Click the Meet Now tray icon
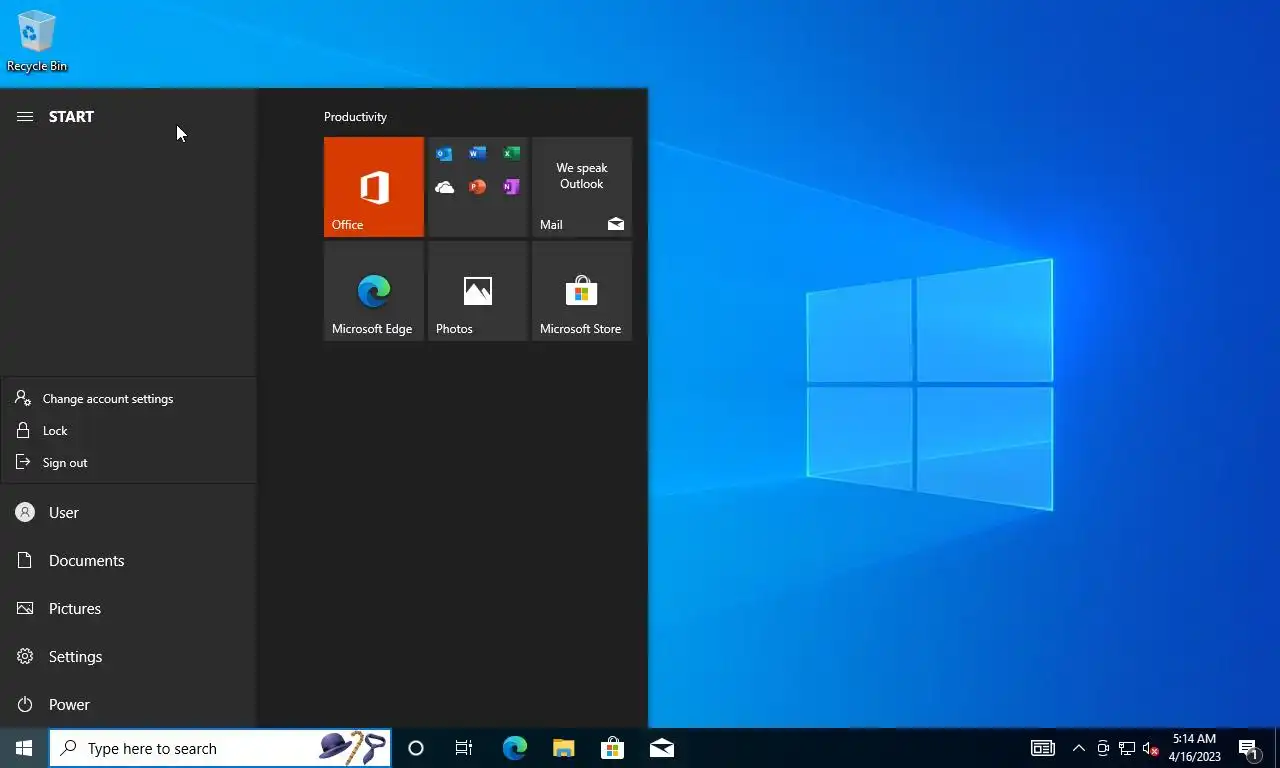This screenshot has width=1280, height=768. (x=1103, y=748)
